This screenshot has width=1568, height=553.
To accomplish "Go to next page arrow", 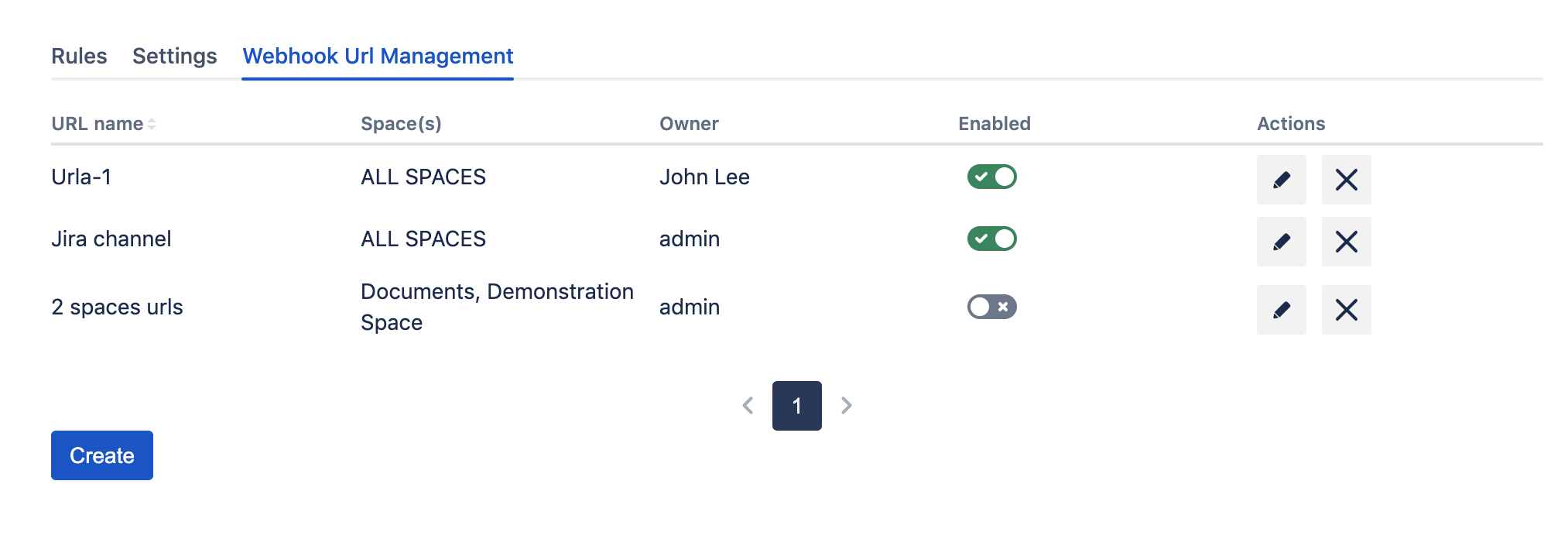I will point(847,406).
